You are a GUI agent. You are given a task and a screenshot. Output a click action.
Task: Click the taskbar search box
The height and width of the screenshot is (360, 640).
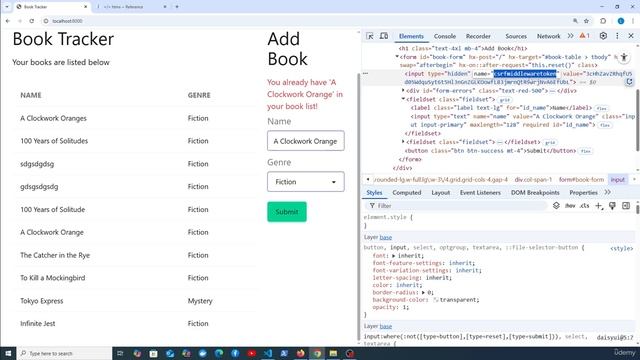click(x=64, y=353)
